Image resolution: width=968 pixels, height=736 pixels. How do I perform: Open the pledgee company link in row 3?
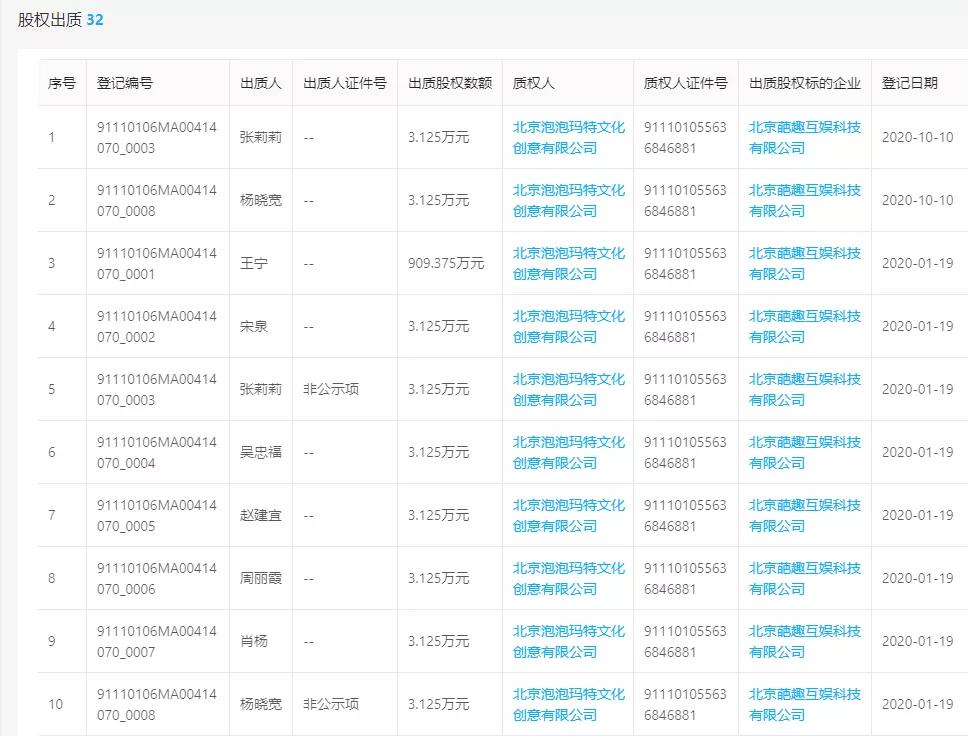point(566,262)
